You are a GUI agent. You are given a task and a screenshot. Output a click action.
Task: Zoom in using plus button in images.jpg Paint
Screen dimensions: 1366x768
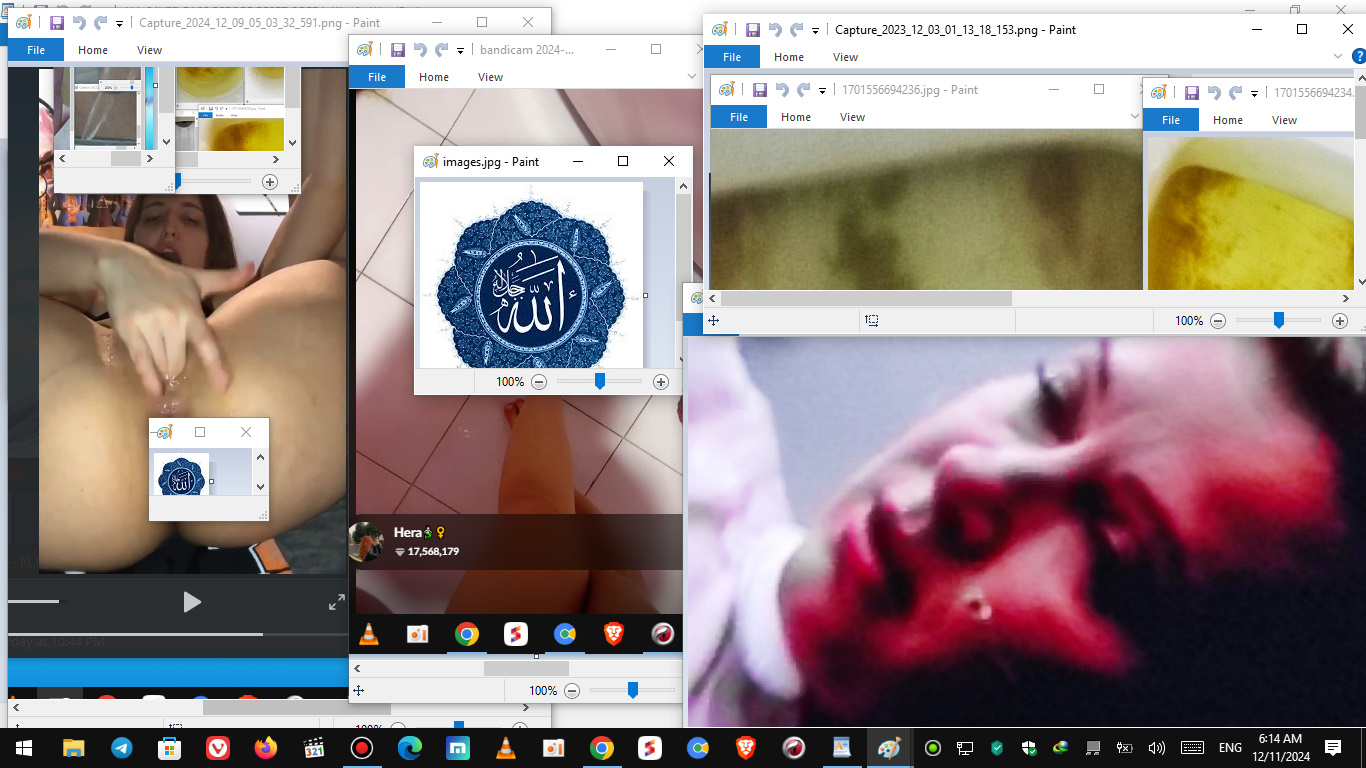(660, 382)
